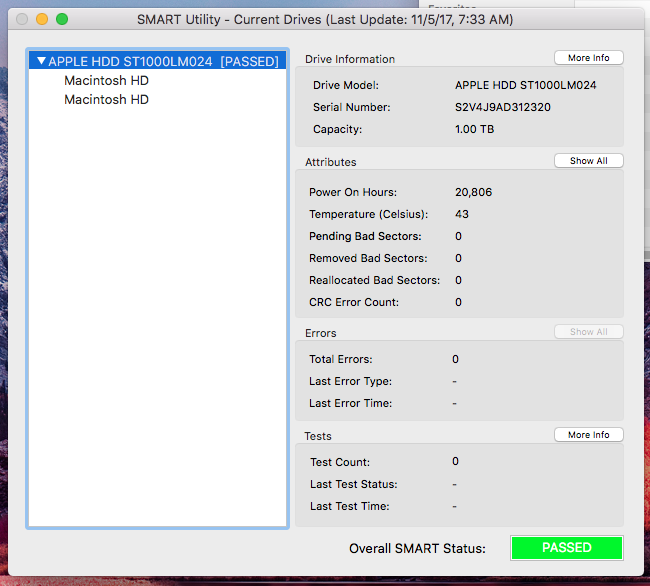Click the Errors section heading
The width and height of the screenshot is (650, 586).
coord(320,333)
